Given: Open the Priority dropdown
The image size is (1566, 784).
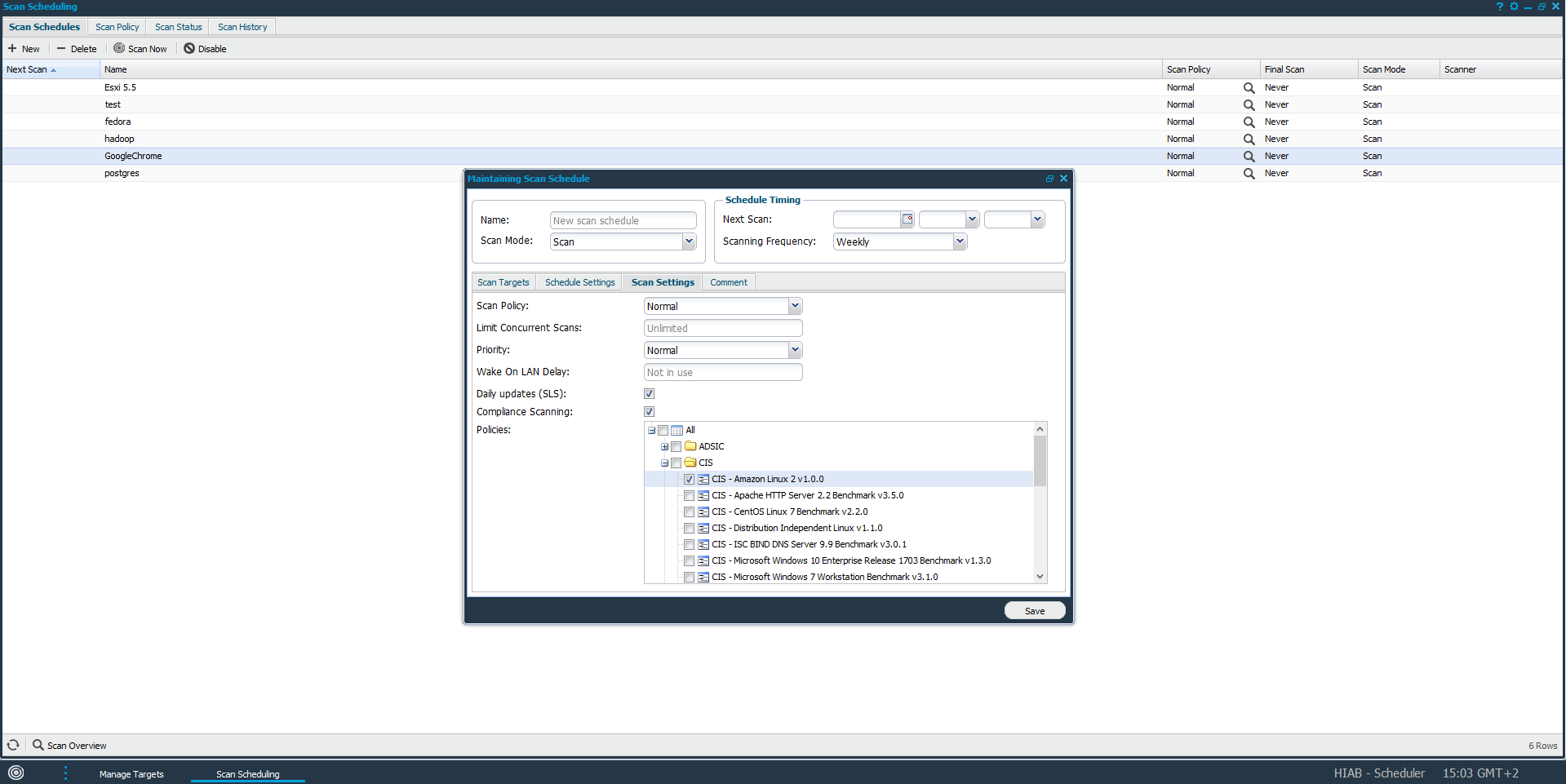Looking at the screenshot, I should tap(795, 350).
